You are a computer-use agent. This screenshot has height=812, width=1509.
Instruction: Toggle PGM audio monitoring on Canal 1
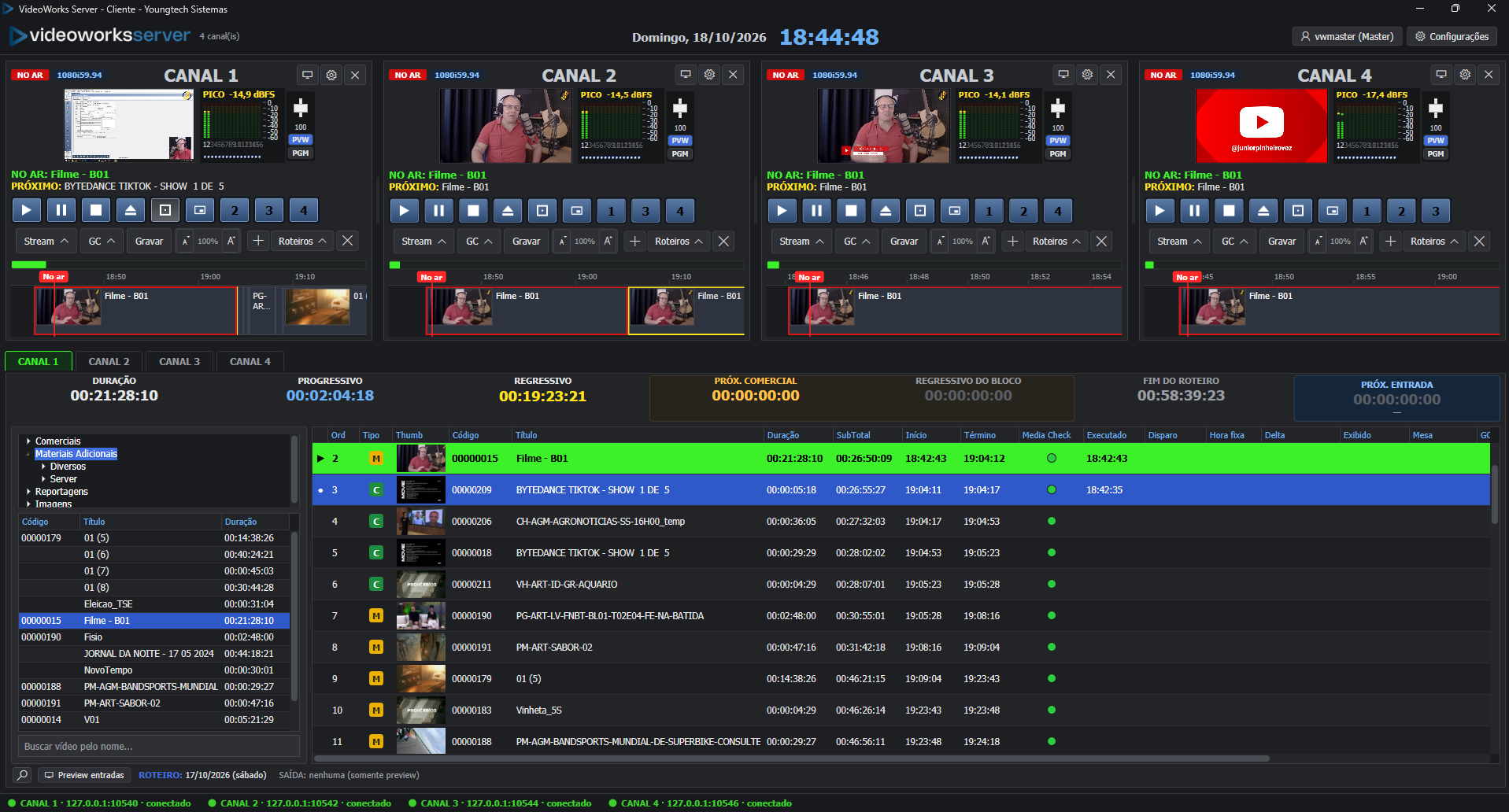(301, 153)
